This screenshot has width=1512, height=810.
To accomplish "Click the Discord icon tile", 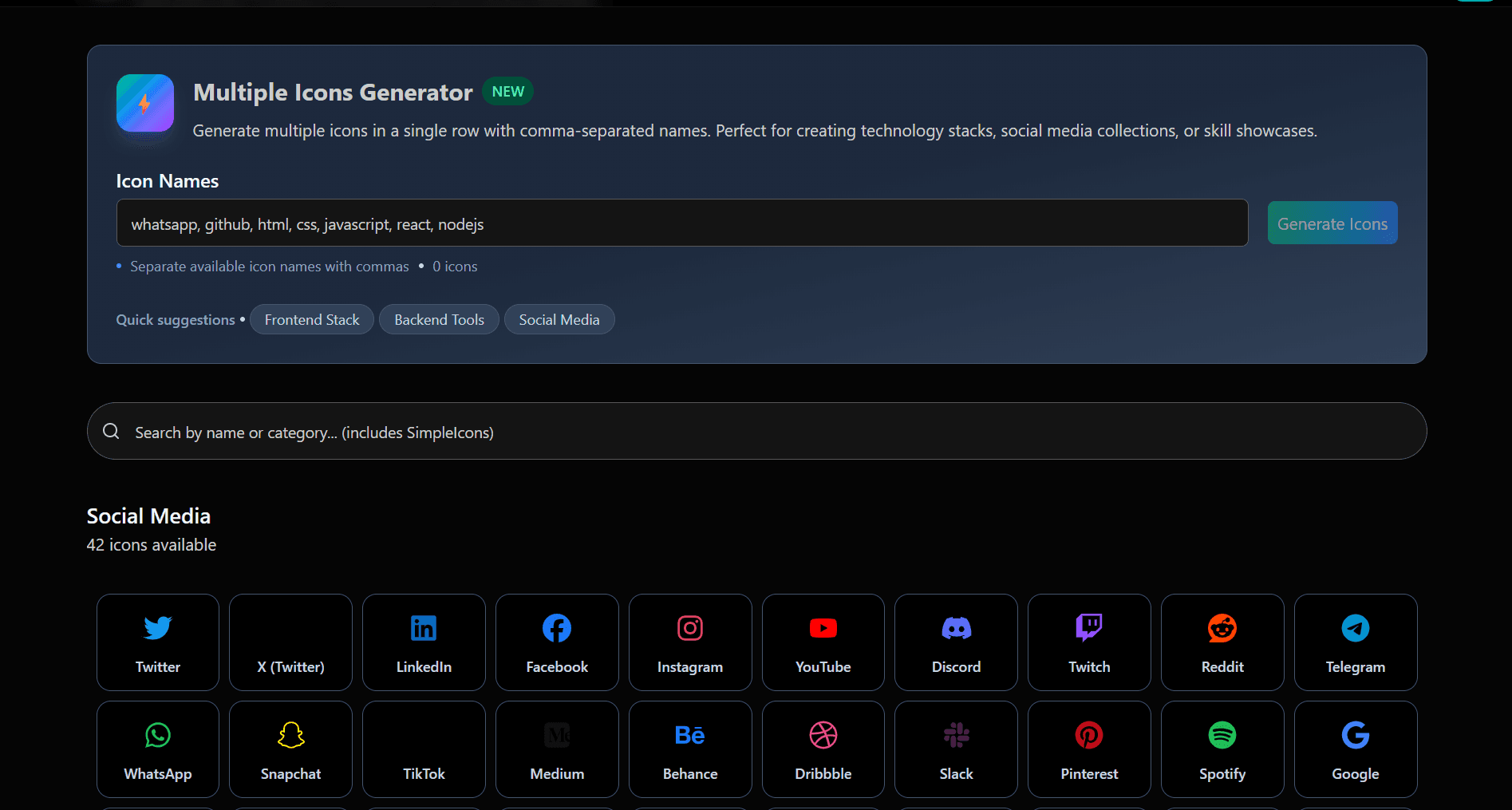I will click(956, 642).
